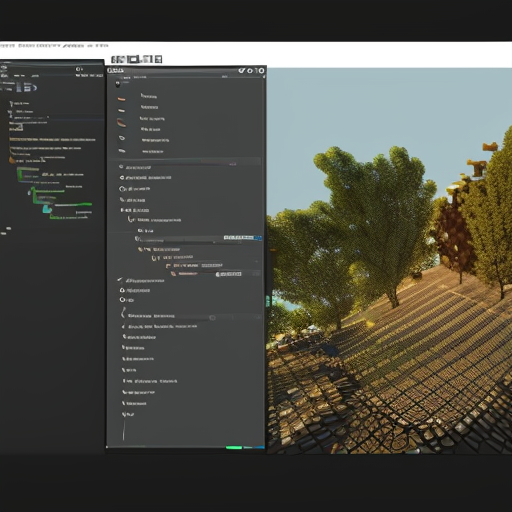Select the small white stroke brush icon
This screenshot has height=512, width=512.
[x=121, y=111]
